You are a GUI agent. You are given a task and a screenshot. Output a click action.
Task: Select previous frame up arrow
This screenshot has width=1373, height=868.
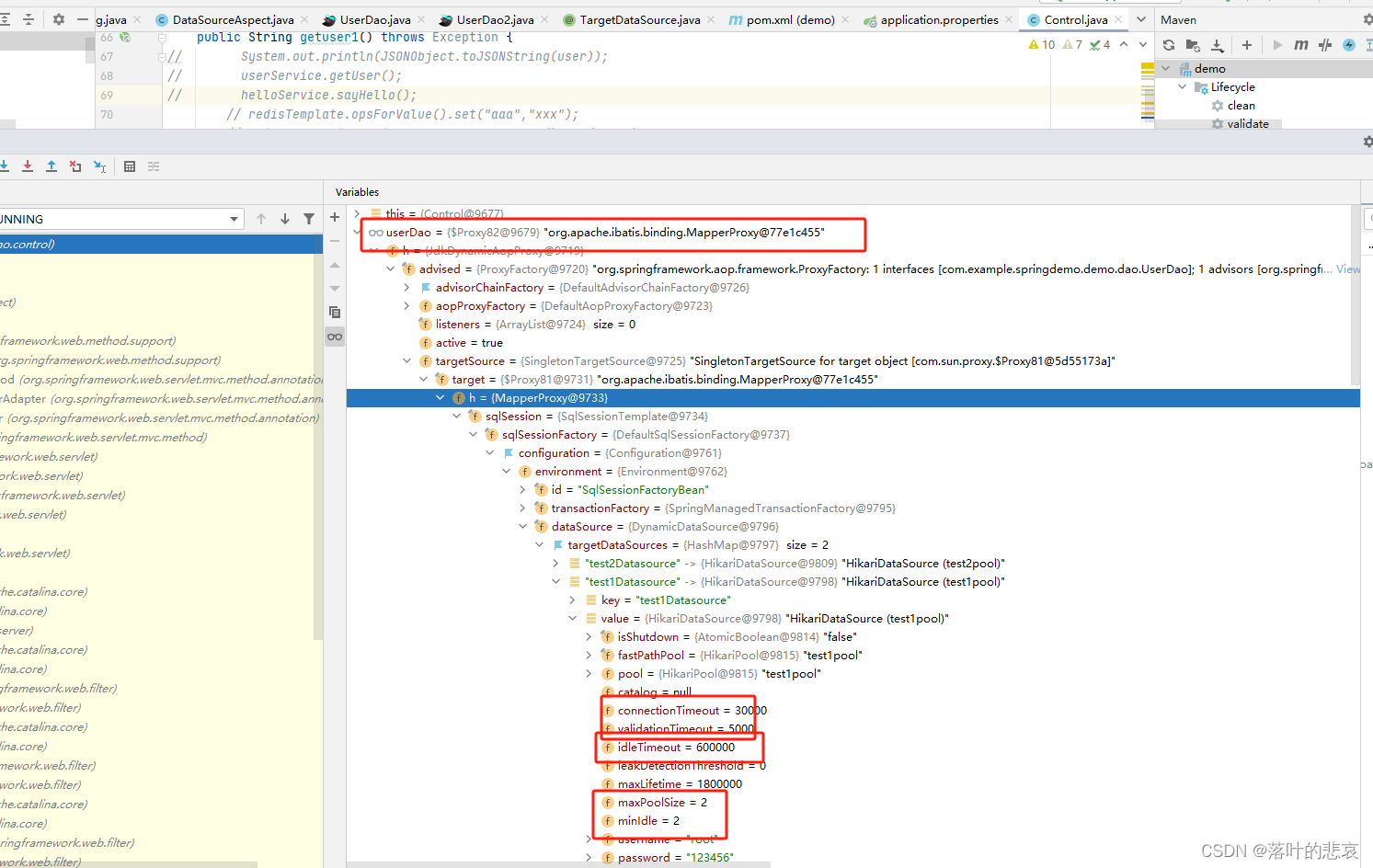point(261,219)
